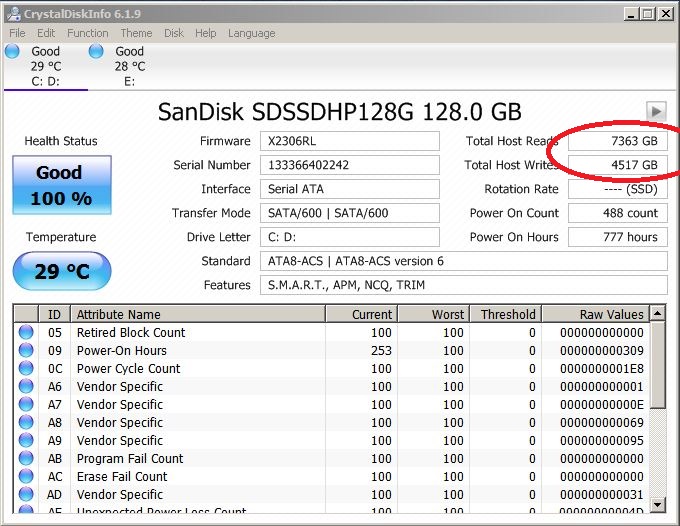Open the Help menu
Viewport: 680px width, 526px height.
point(206,33)
